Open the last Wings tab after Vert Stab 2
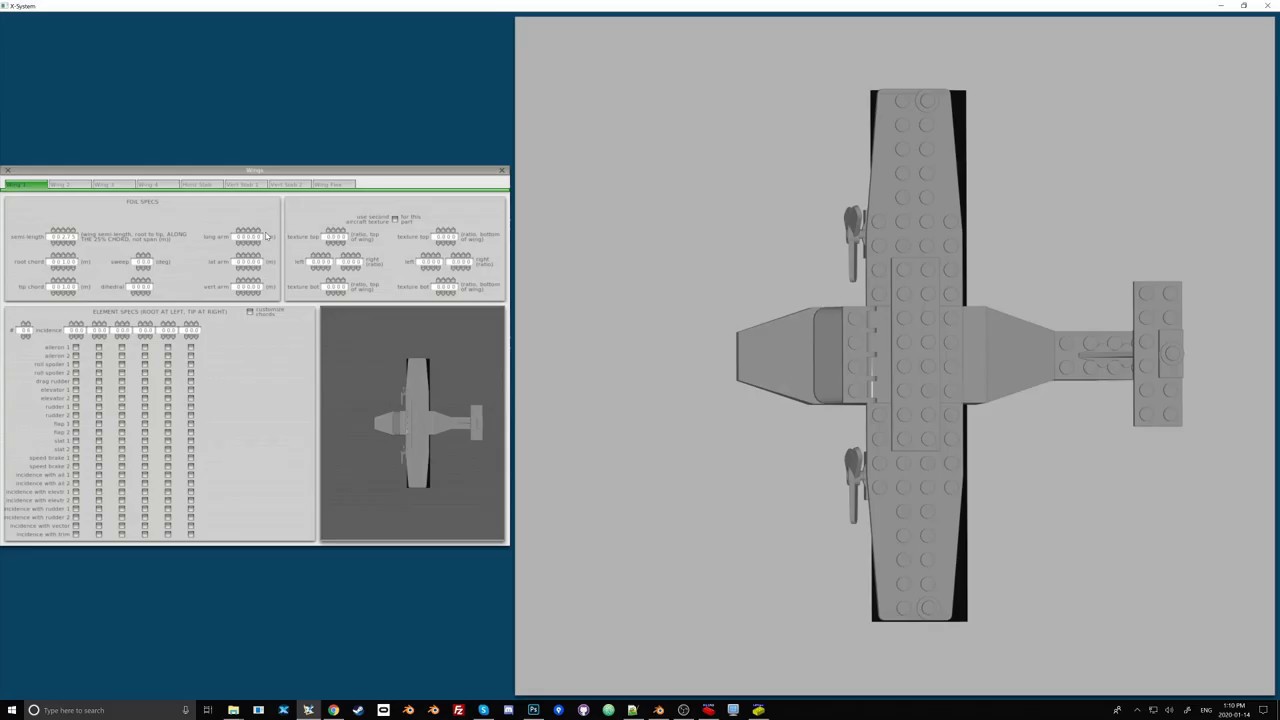The height and width of the screenshot is (720, 1280). pos(333,185)
